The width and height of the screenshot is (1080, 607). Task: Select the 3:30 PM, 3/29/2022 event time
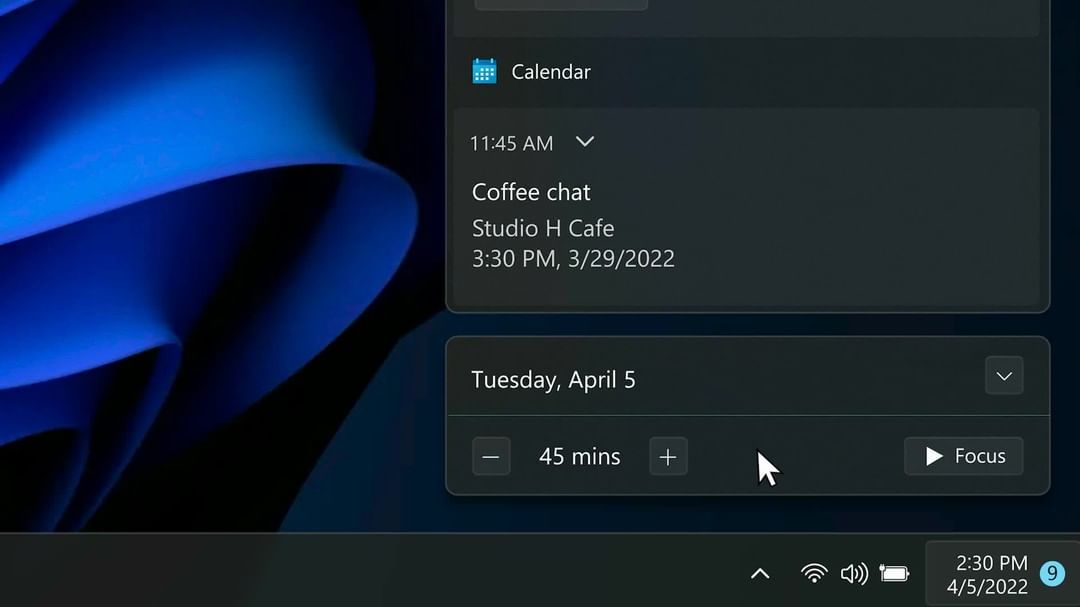tap(573, 259)
